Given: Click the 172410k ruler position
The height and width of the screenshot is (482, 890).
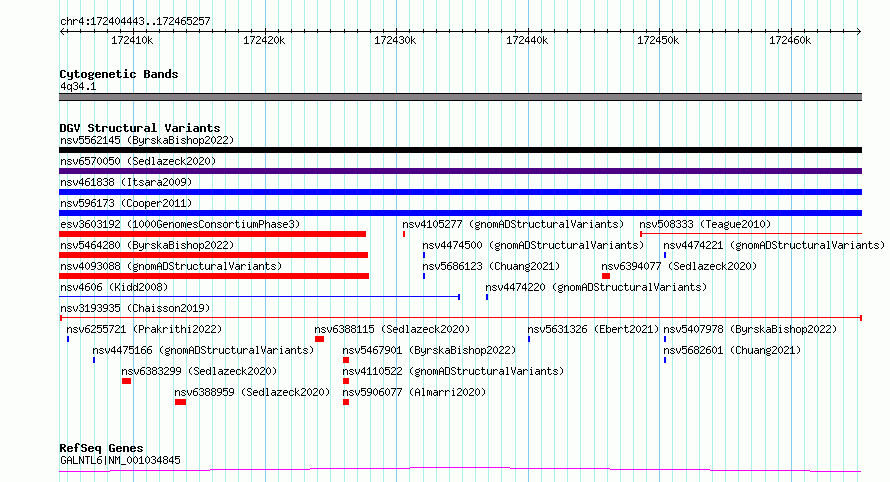Looking at the screenshot, I should point(132,40).
